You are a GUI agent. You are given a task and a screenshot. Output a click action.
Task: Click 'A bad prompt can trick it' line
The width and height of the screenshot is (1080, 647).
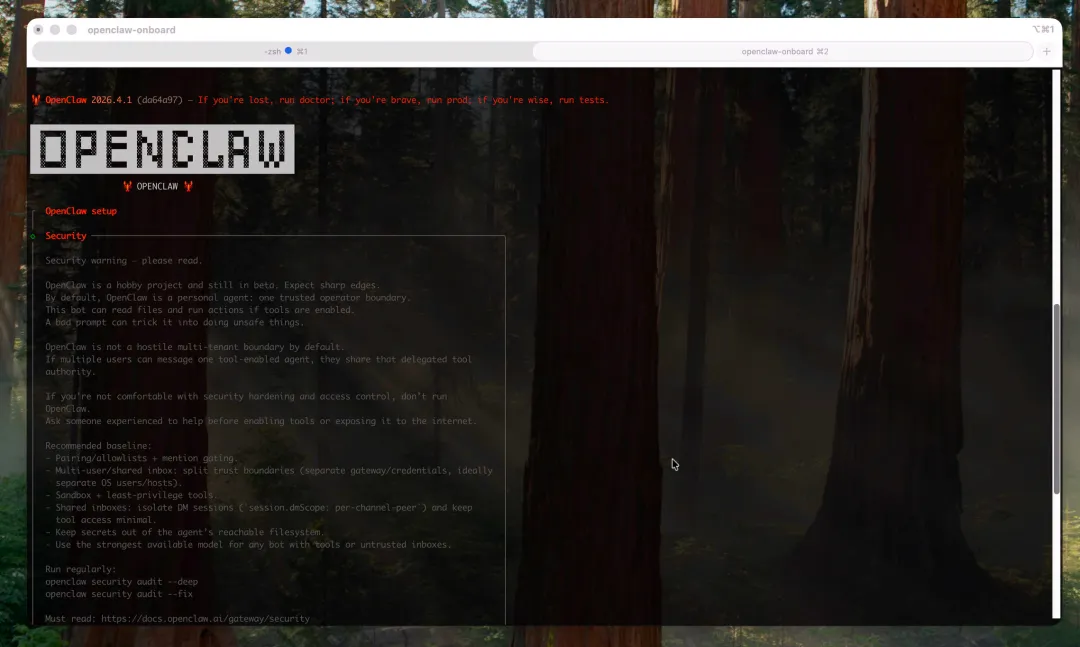[174, 322]
